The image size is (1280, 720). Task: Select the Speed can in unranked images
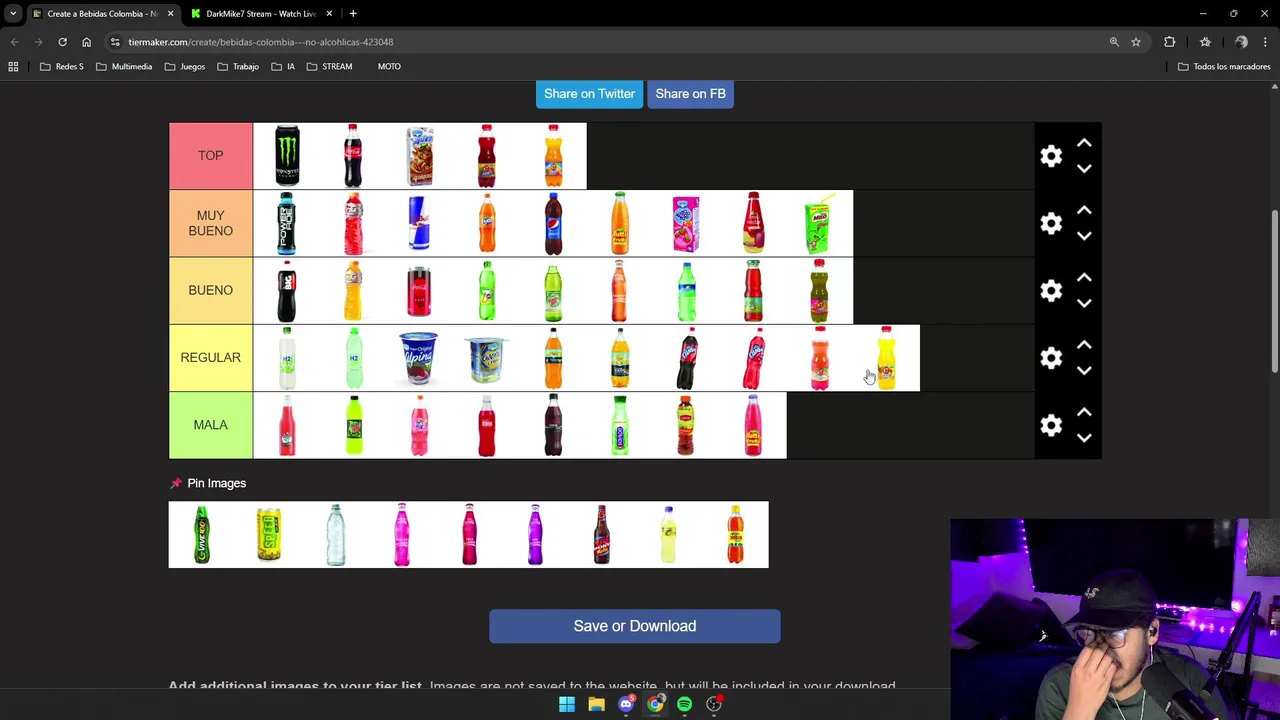(x=269, y=535)
